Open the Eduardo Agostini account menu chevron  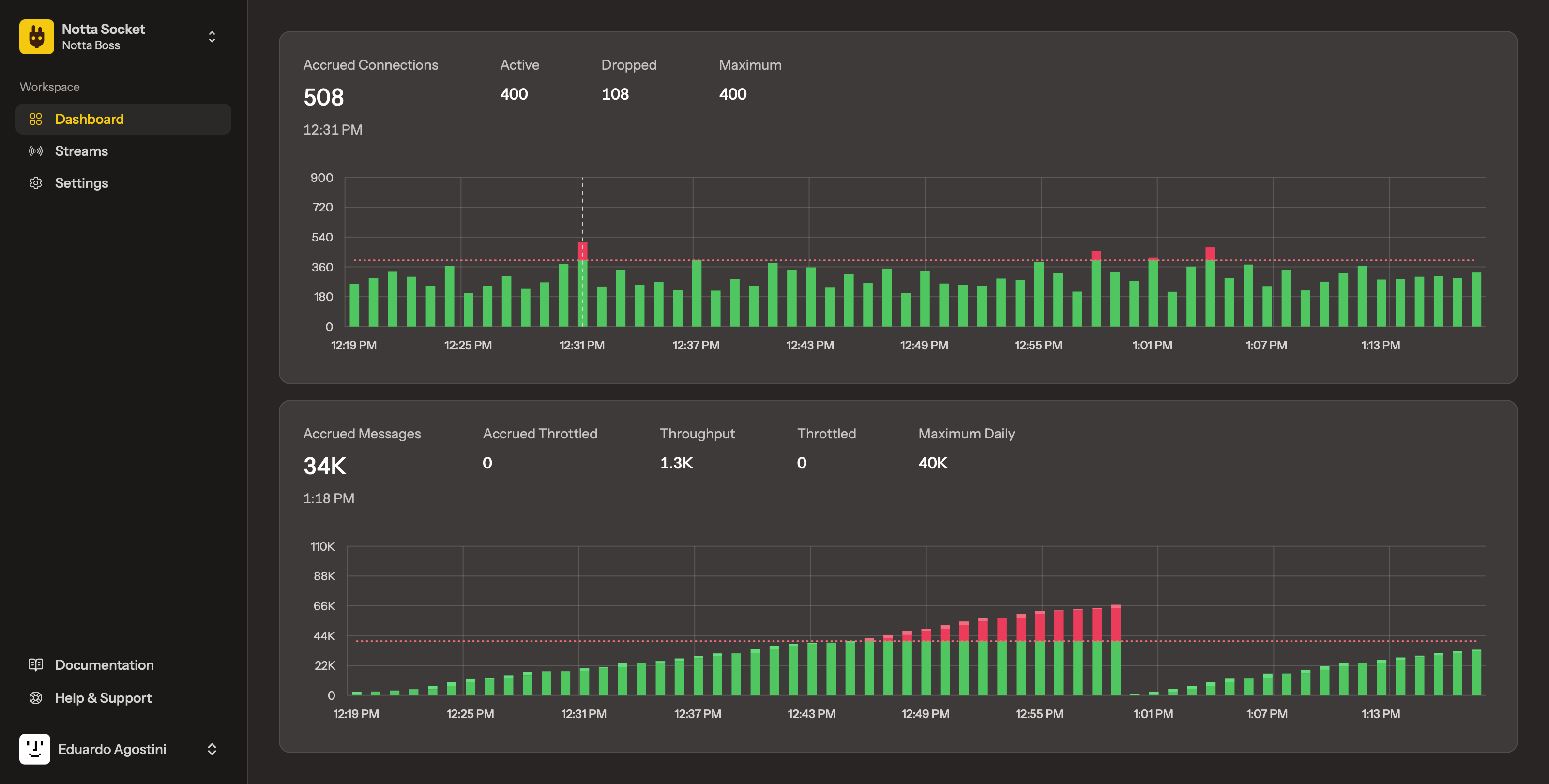tap(212, 749)
